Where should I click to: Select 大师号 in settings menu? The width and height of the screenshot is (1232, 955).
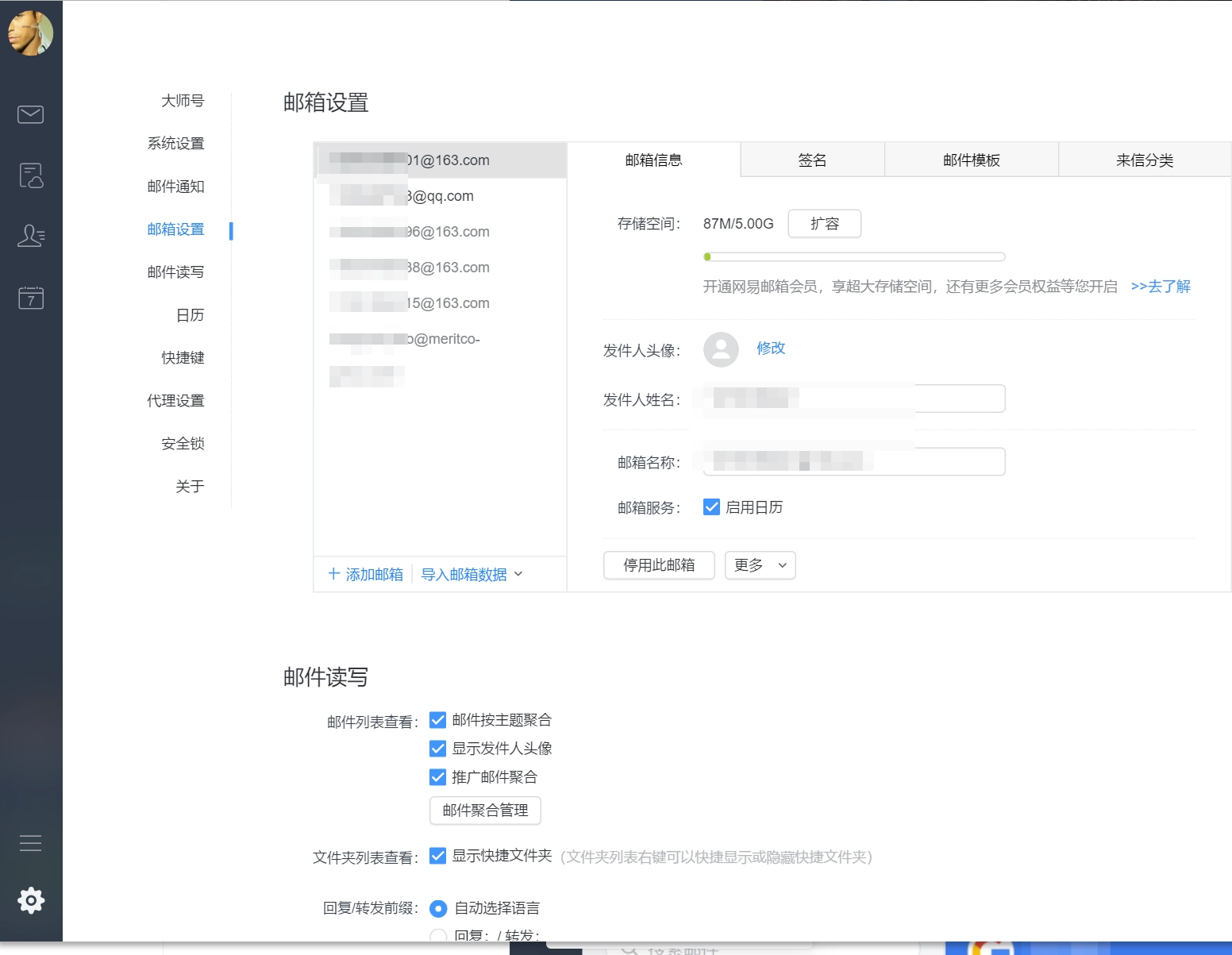(183, 101)
